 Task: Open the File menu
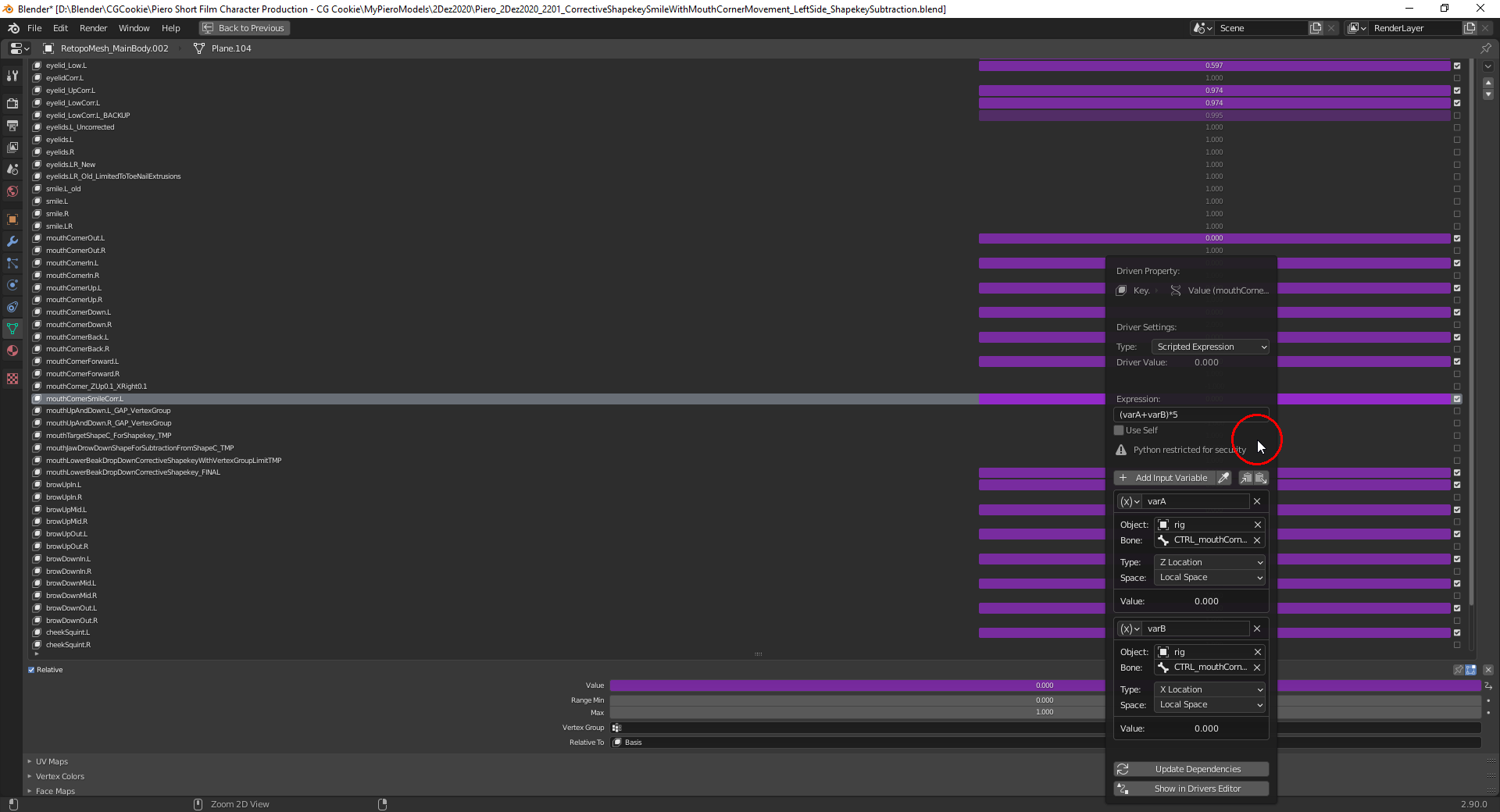[x=34, y=28]
